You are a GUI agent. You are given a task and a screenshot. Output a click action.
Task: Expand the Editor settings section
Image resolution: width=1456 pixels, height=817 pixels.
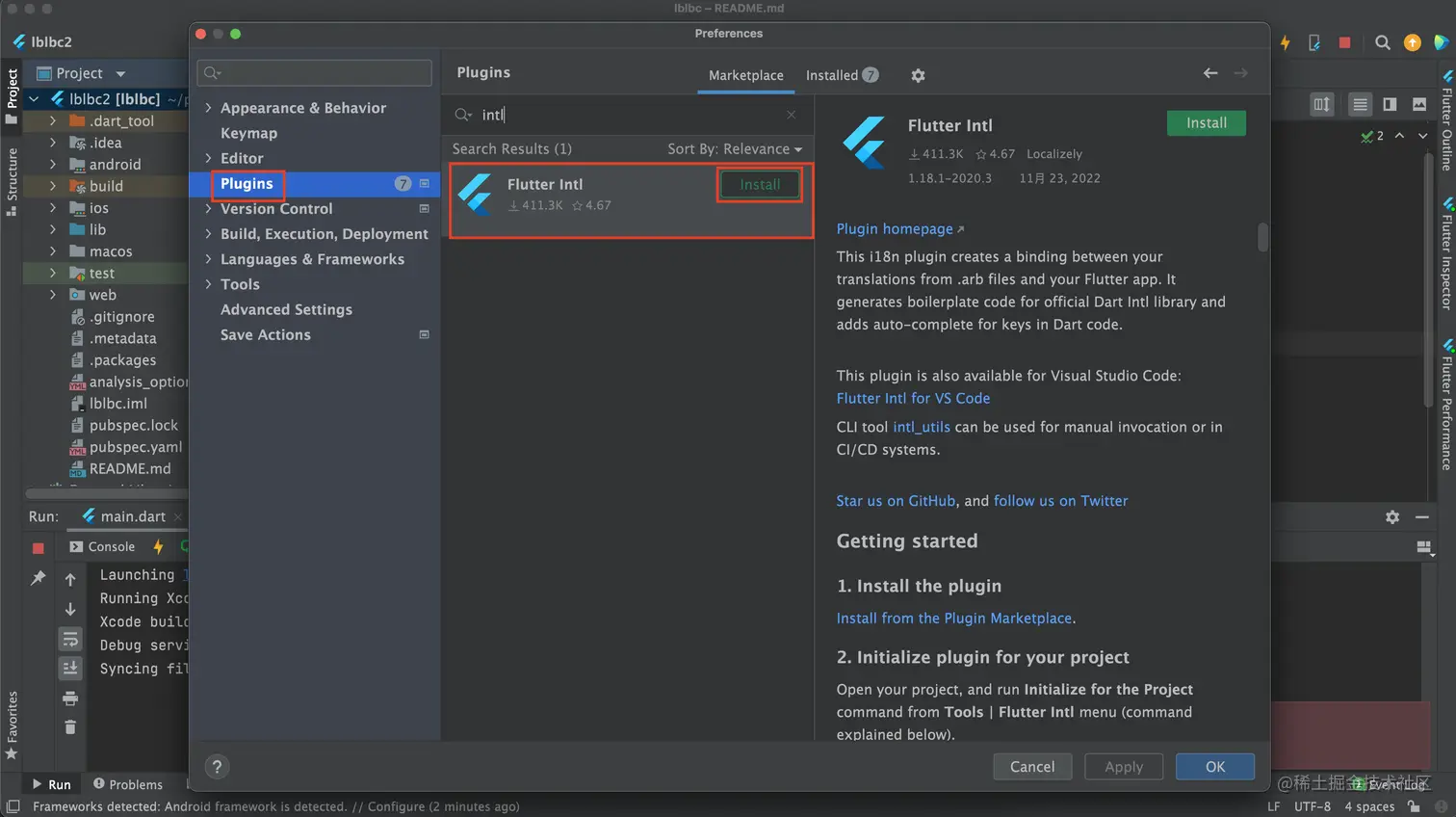click(208, 158)
